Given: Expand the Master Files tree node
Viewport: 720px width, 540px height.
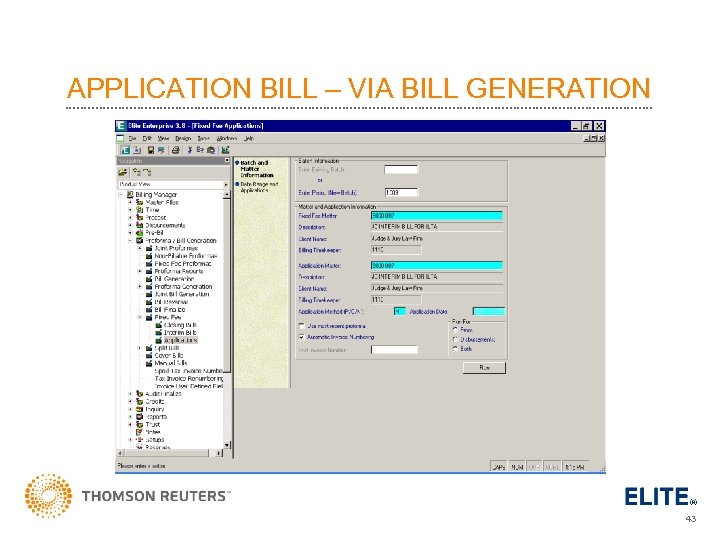Looking at the screenshot, I should pos(130,202).
